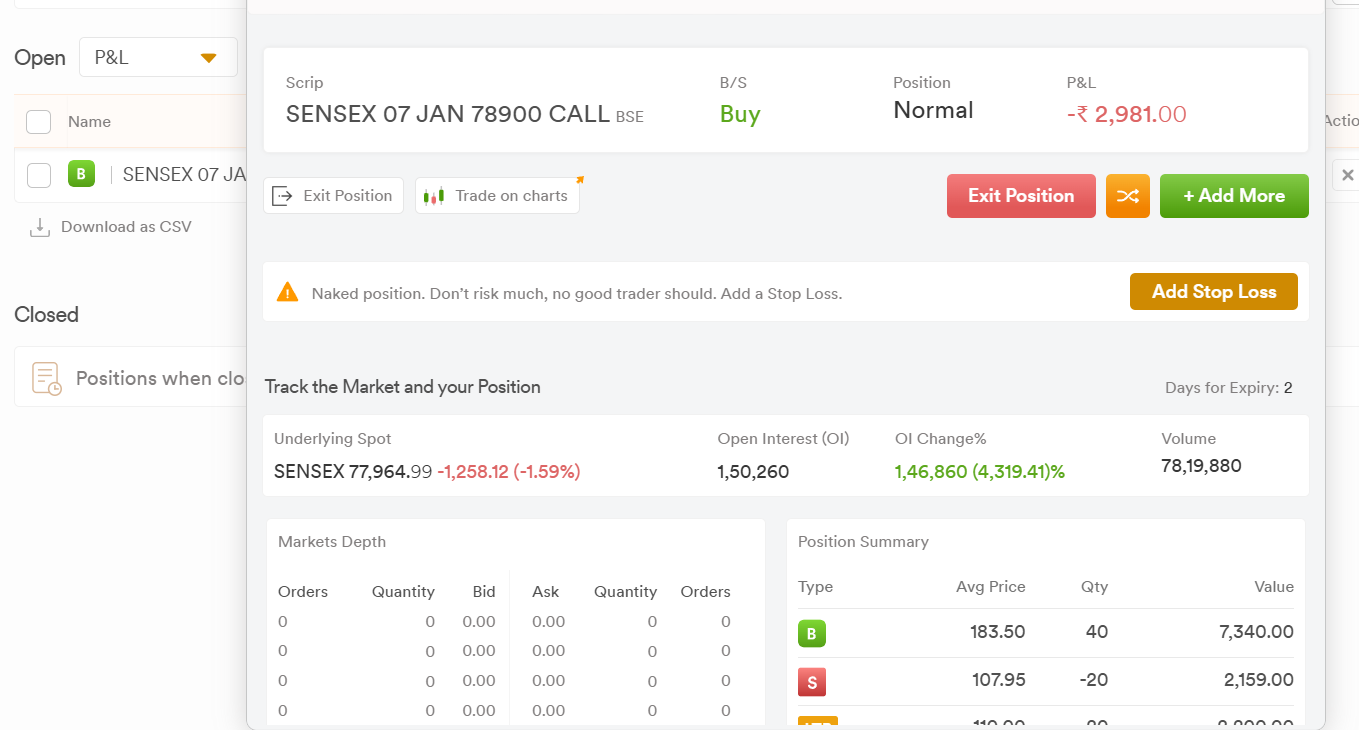1359x730 pixels.
Task: Click the green B badge in open positions row
Action: [x=81, y=174]
